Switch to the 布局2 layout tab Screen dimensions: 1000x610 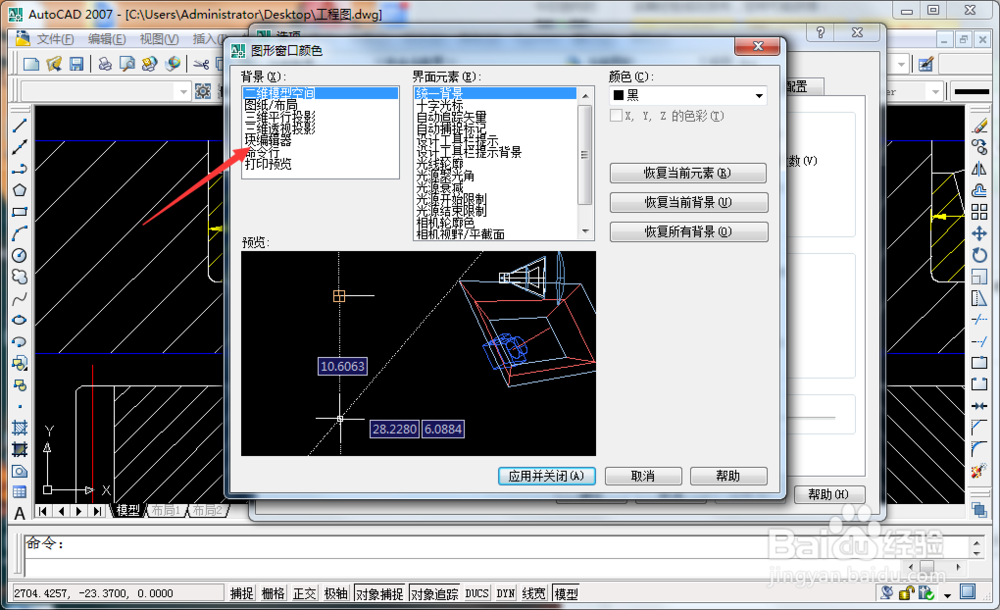(x=207, y=510)
